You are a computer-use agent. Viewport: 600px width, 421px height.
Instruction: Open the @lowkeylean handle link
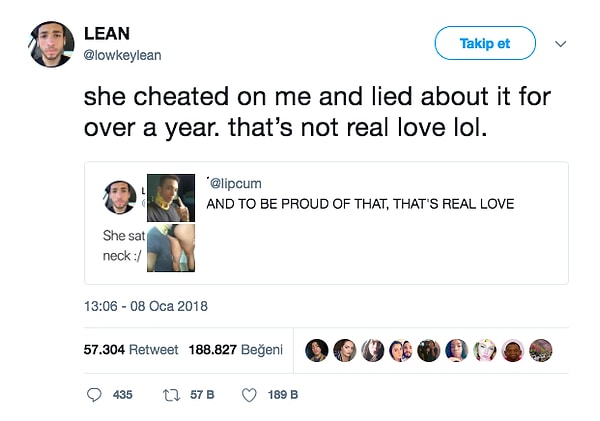click(122, 56)
